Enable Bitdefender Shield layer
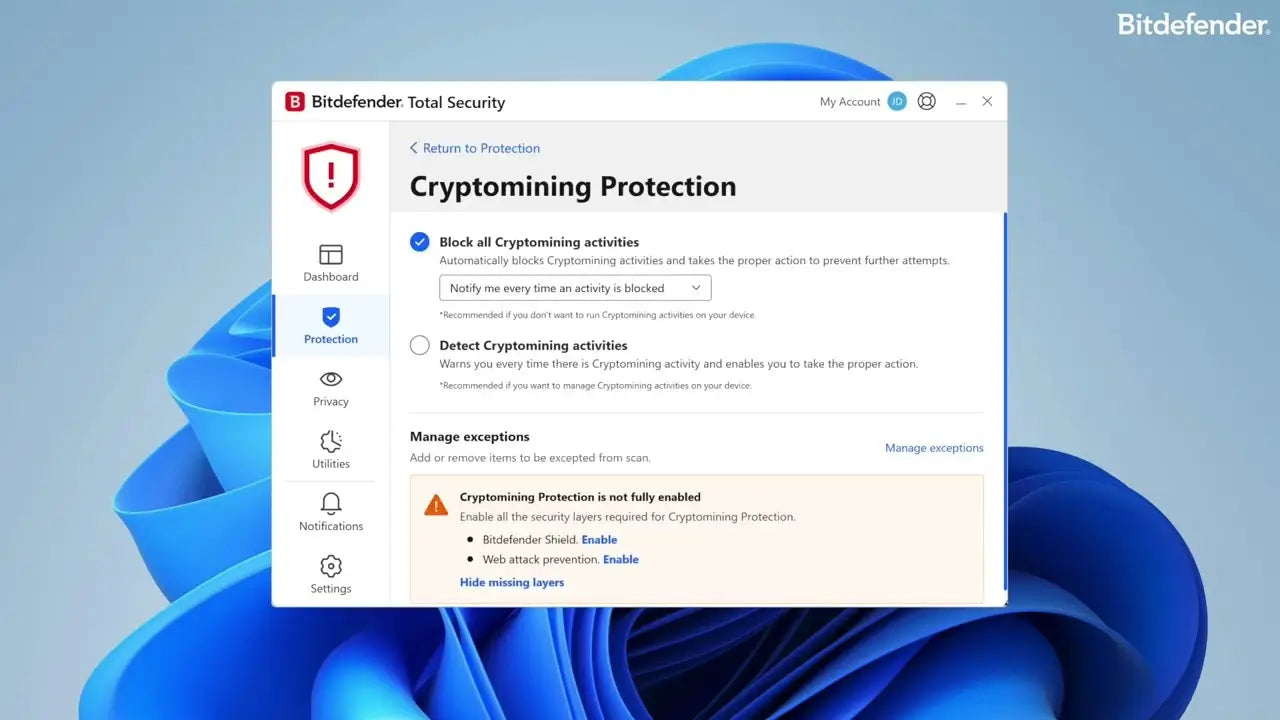The image size is (1280, 720). (x=599, y=539)
